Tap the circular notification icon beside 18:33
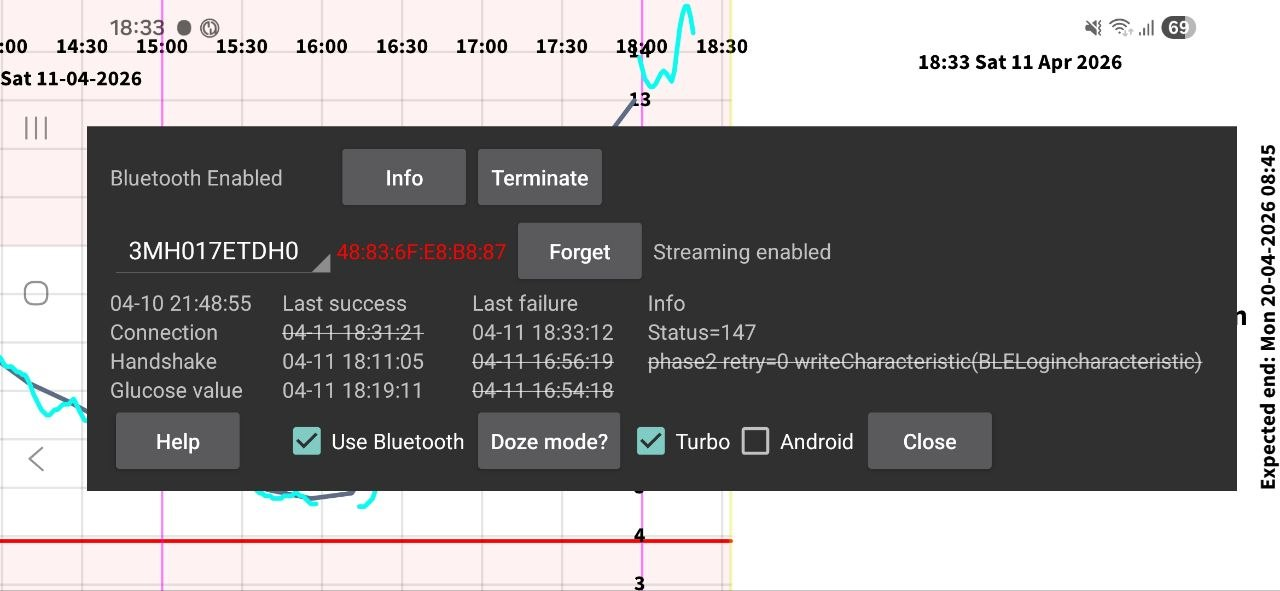Viewport: 1280px width, 591px height. 210,28
